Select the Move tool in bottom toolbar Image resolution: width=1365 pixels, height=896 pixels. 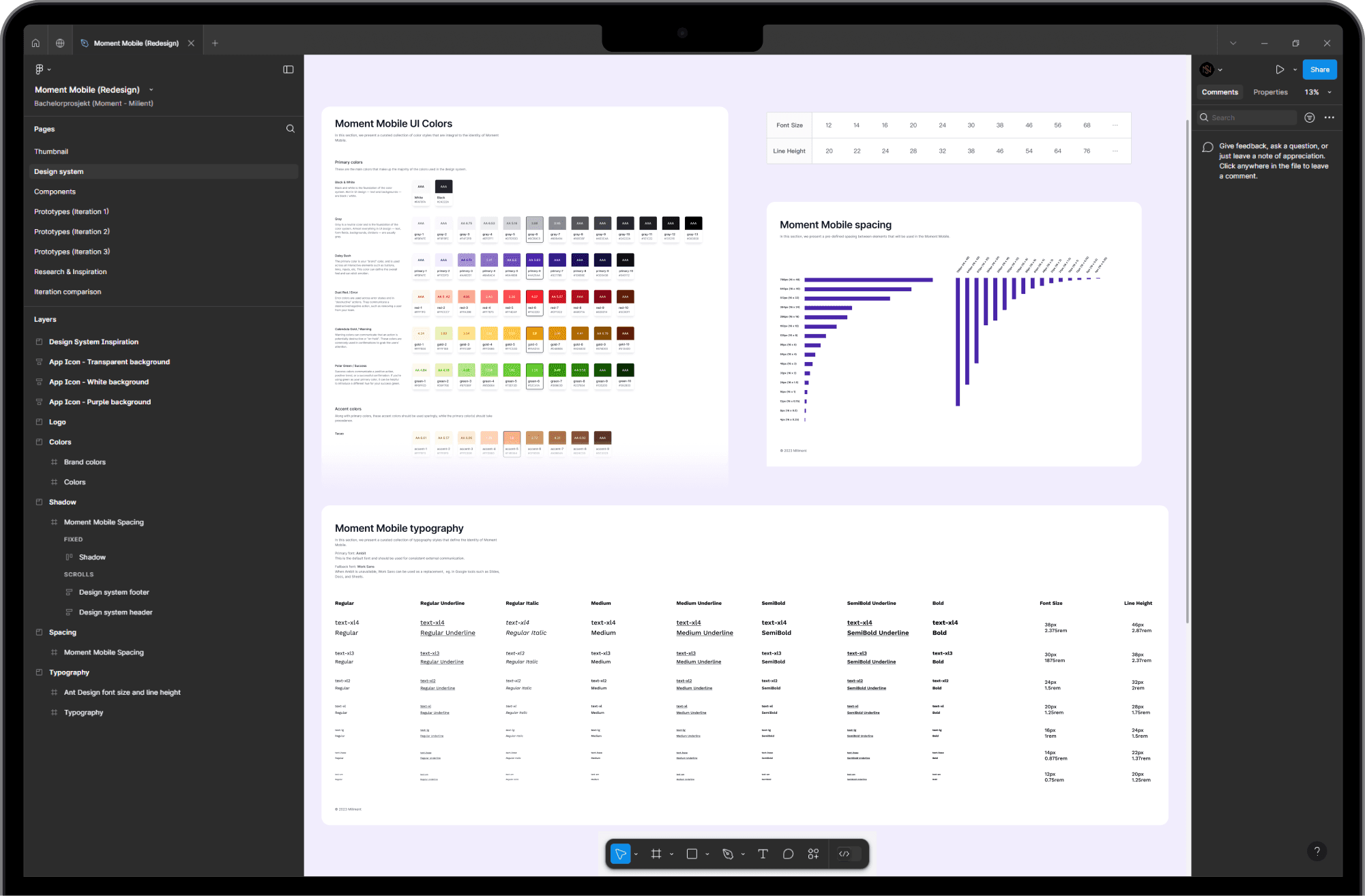620,854
